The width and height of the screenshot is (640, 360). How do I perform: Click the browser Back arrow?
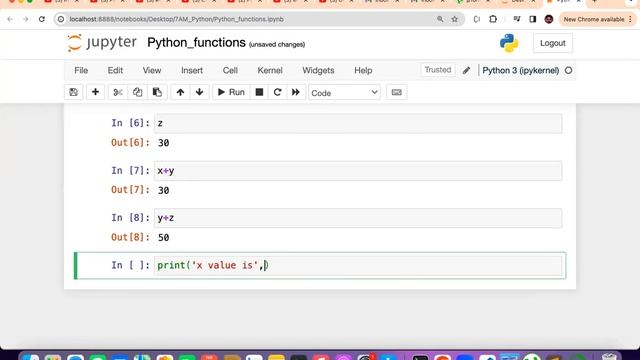(x=10, y=19)
